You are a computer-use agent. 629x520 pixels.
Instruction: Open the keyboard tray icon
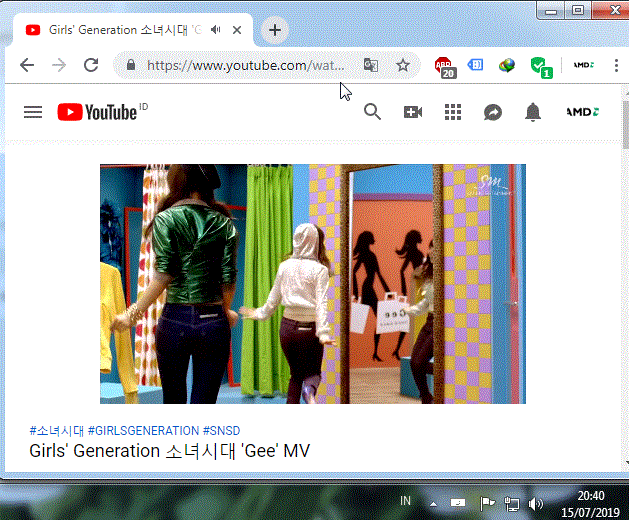coord(458,503)
